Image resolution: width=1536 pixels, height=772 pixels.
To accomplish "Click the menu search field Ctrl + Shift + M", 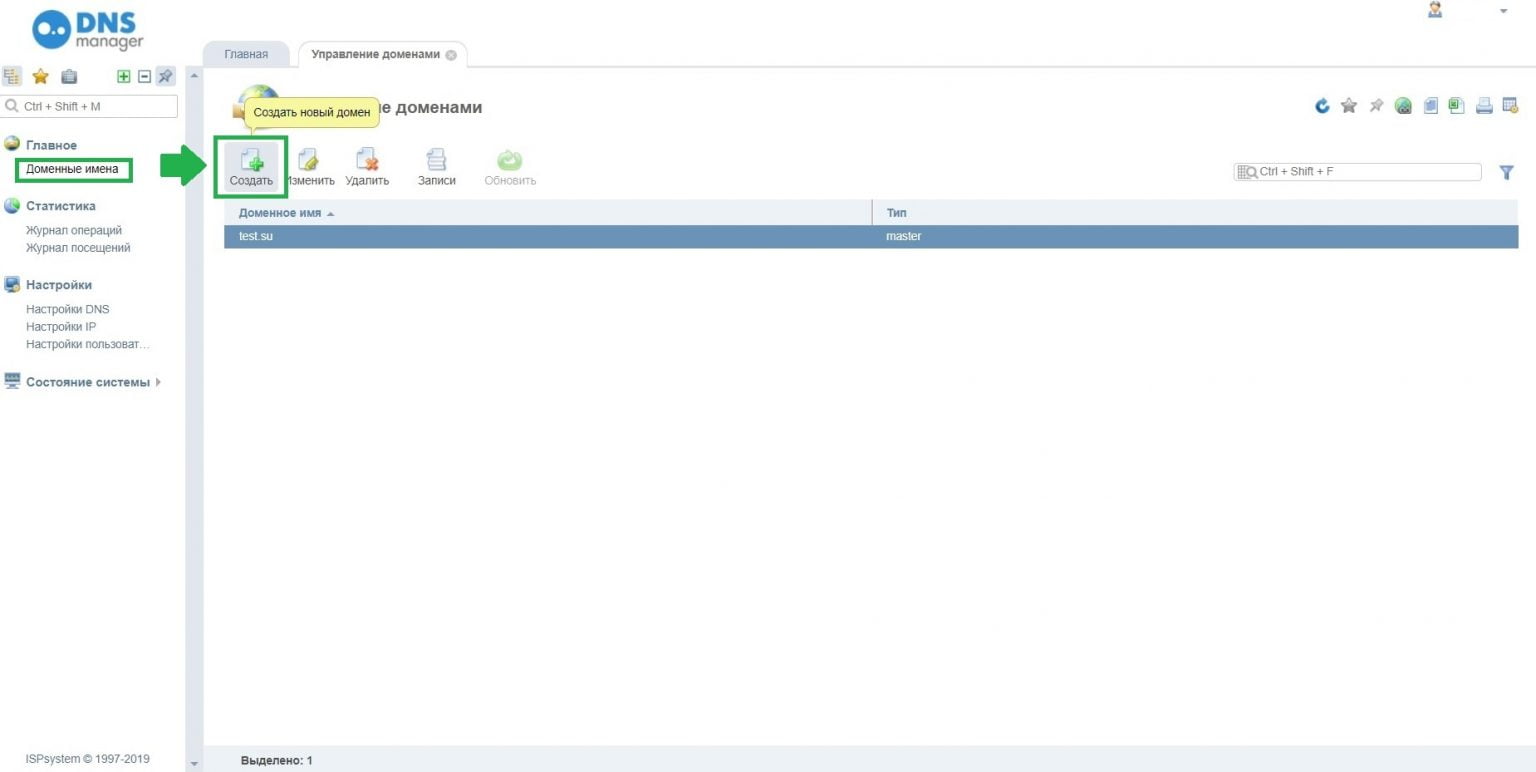I will tap(89, 106).
